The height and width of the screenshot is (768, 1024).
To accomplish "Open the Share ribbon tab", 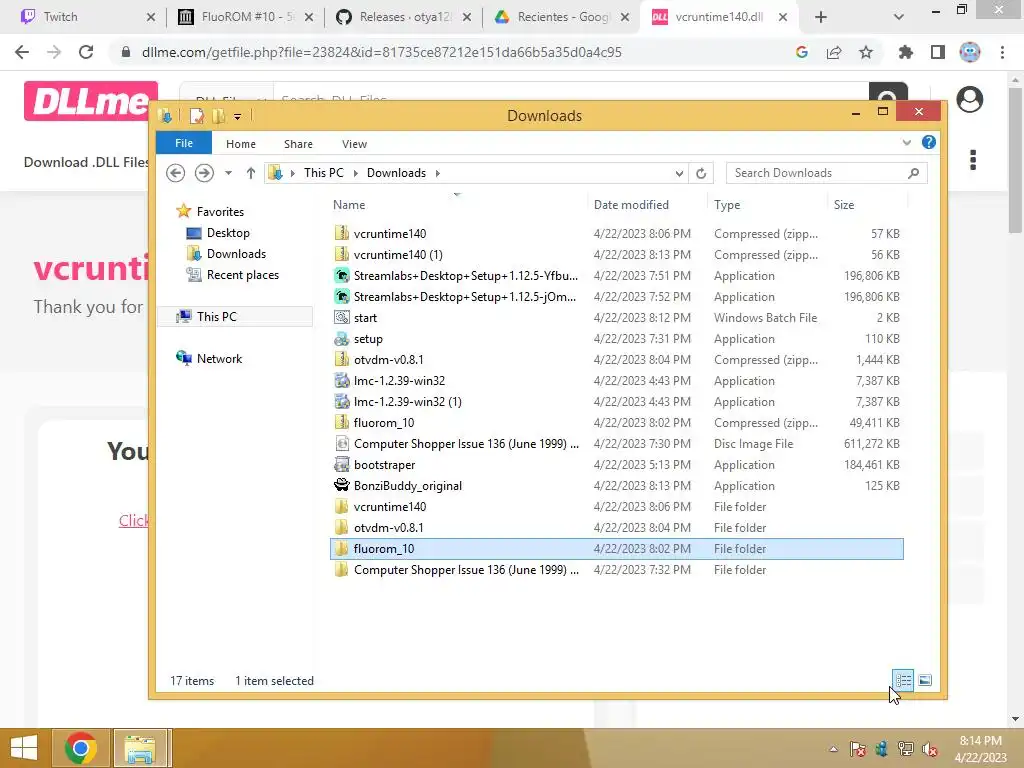I will (298, 144).
